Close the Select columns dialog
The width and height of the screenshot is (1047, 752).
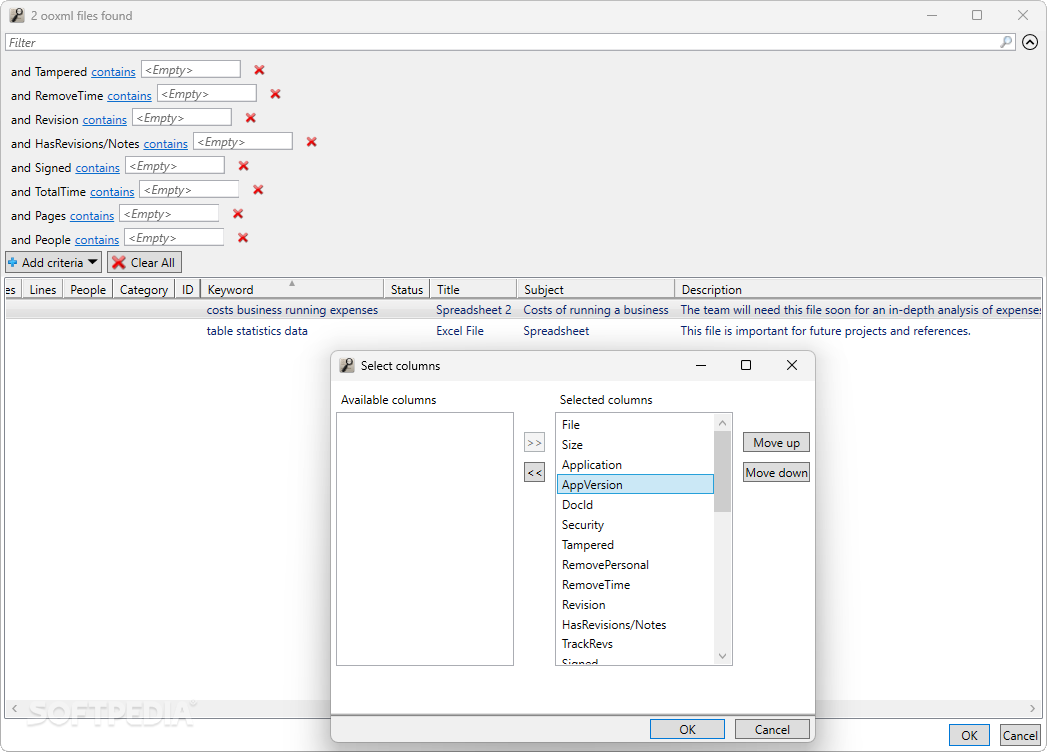click(791, 365)
